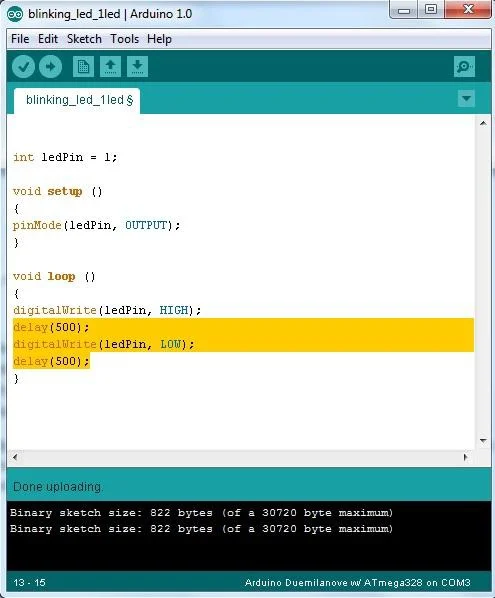Click the opening brace of setup function
Image resolution: width=495 pixels, height=598 pixels.
click(x=16, y=209)
